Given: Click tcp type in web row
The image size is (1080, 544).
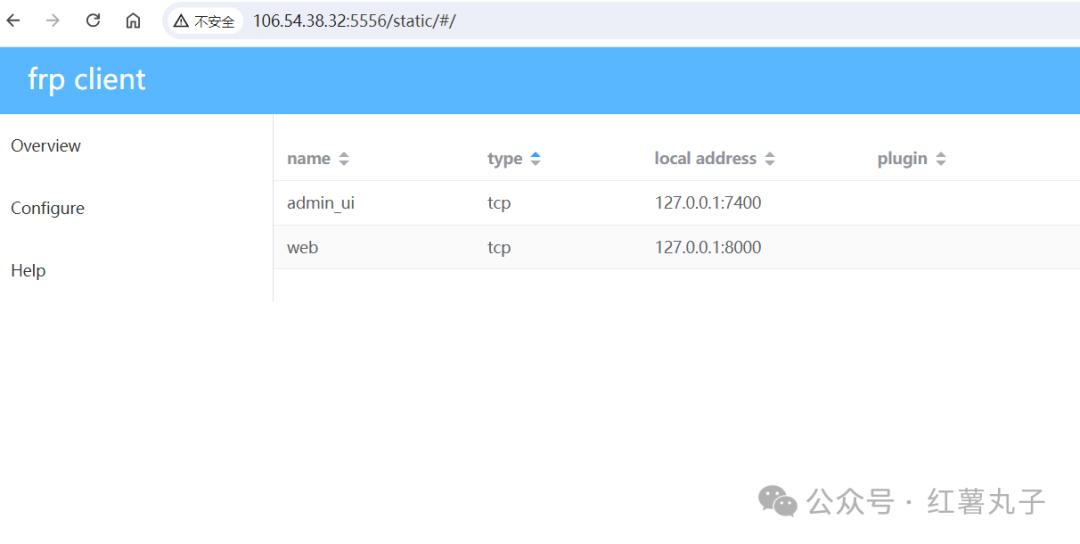Looking at the screenshot, I should point(499,248).
